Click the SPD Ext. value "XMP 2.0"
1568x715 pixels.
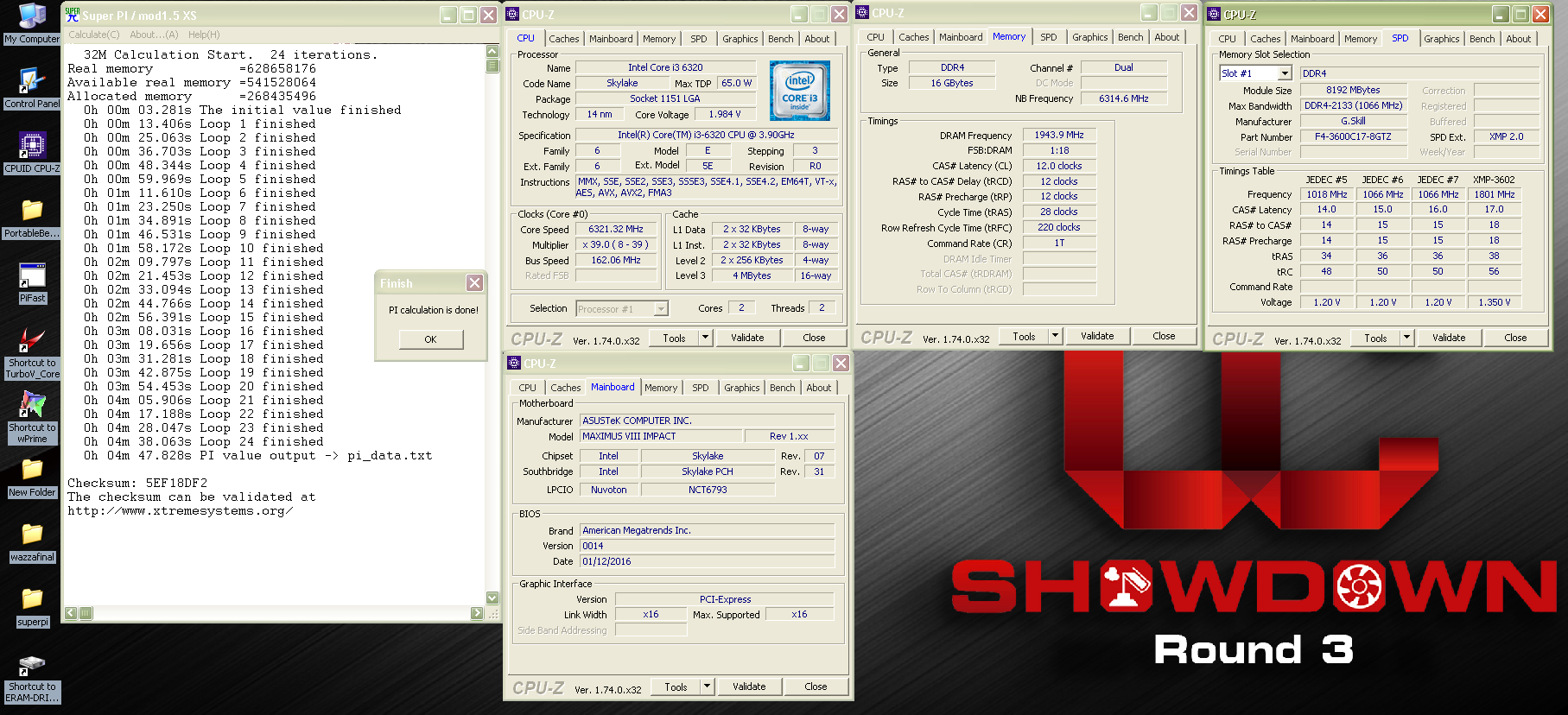point(1506,136)
